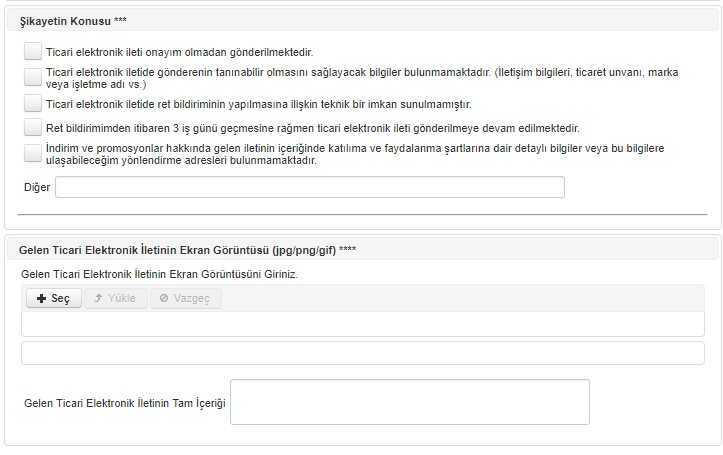Image resolution: width=723 pixels, height=455 pixels.
Task: Select the 'Ret bildirimimden itibaren 3 iş günü' checkbox
Action: [33, 127]
